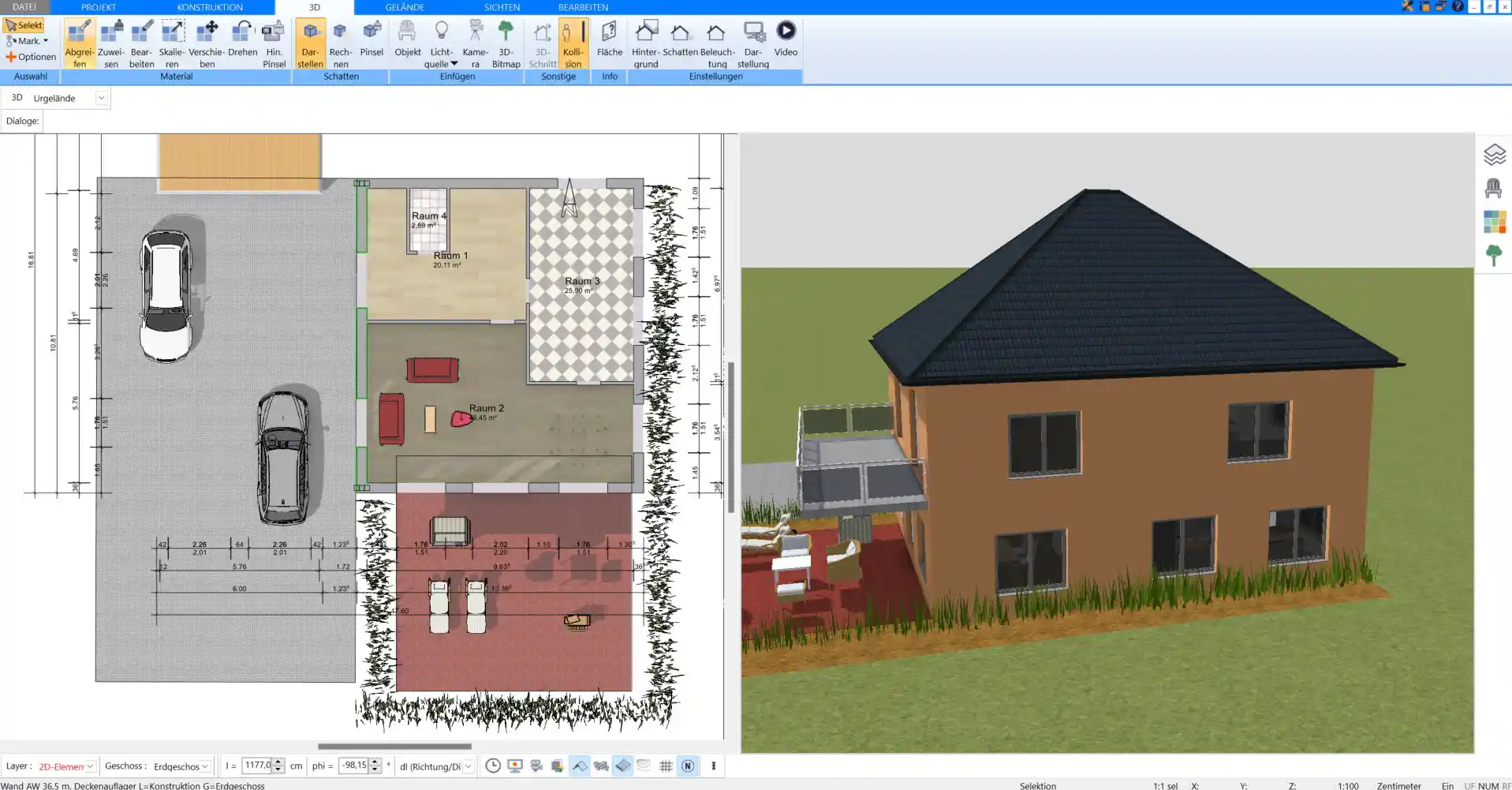Screen dimensions: 1512x790
Task: Click the length l input field
Action: point(256,766)
